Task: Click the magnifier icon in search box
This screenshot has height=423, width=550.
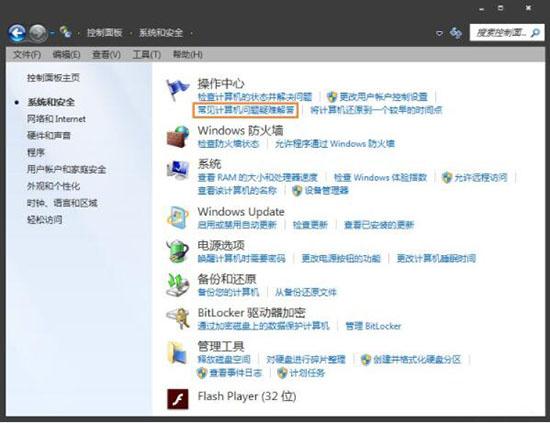Action: [x=535, y=33]
